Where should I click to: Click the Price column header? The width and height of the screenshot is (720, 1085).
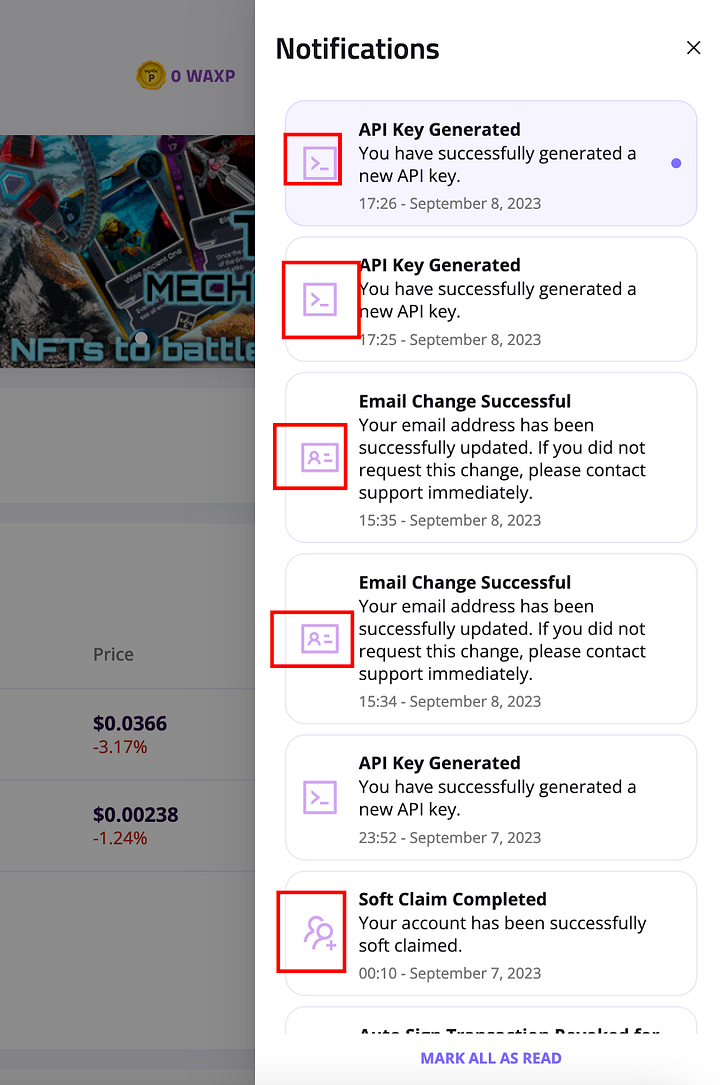113,654
